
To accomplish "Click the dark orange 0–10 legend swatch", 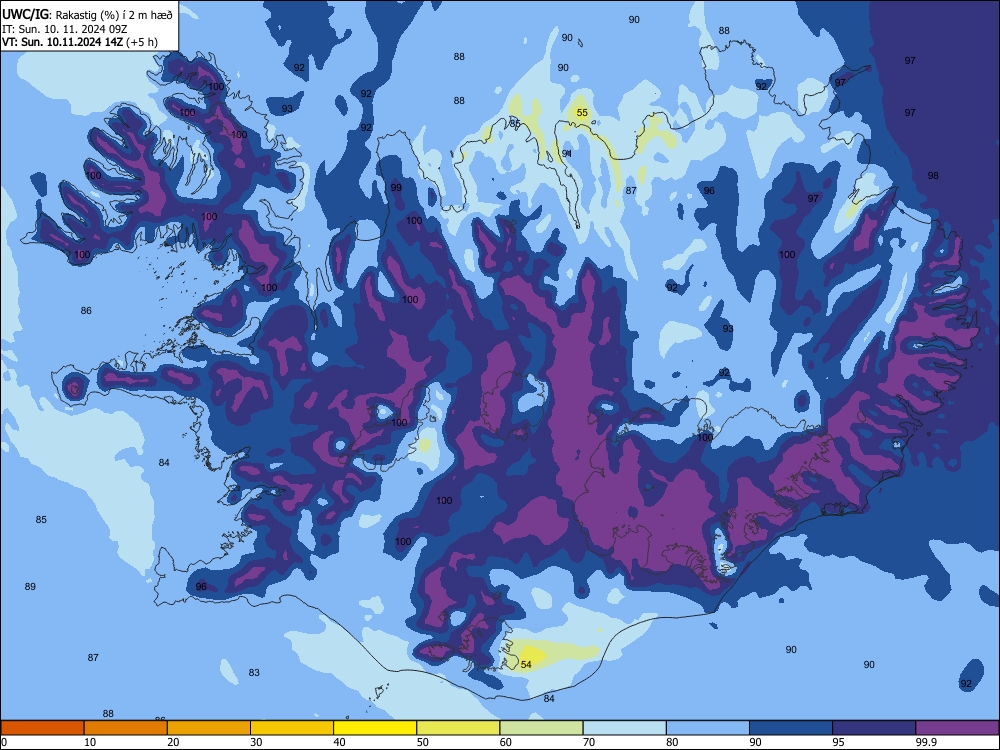I will point(42,728).
